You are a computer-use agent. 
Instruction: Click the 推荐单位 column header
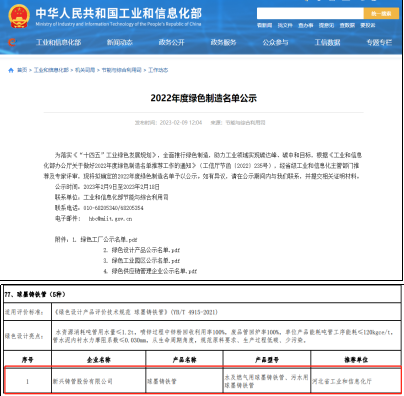tap(356, 360)
